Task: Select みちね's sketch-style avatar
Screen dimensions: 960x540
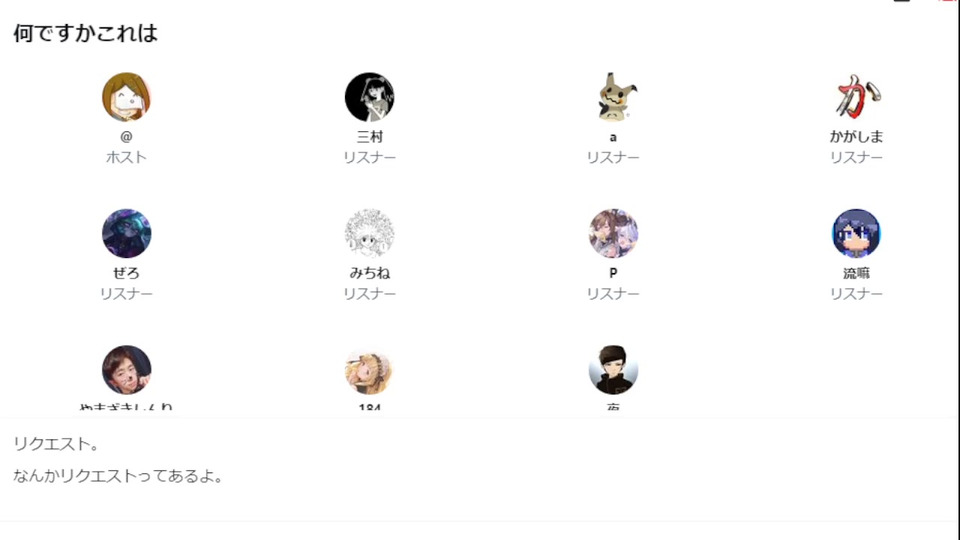Action: [369, 233]
